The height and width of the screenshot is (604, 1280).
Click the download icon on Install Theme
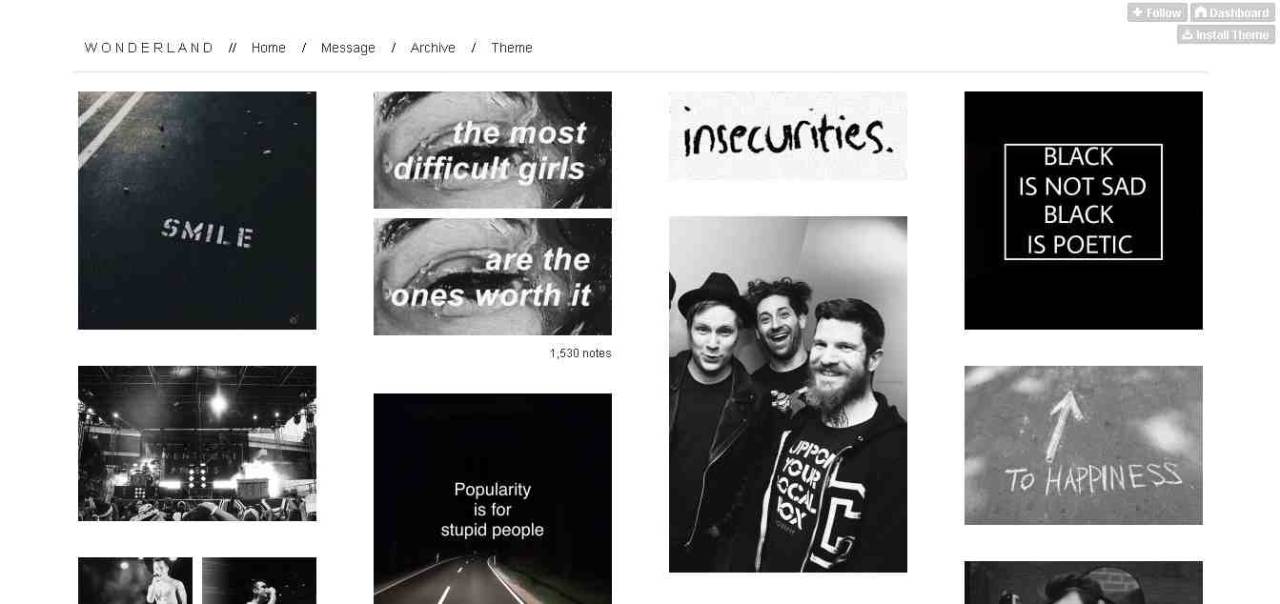pyautogui.click(x=1187, y=34)
